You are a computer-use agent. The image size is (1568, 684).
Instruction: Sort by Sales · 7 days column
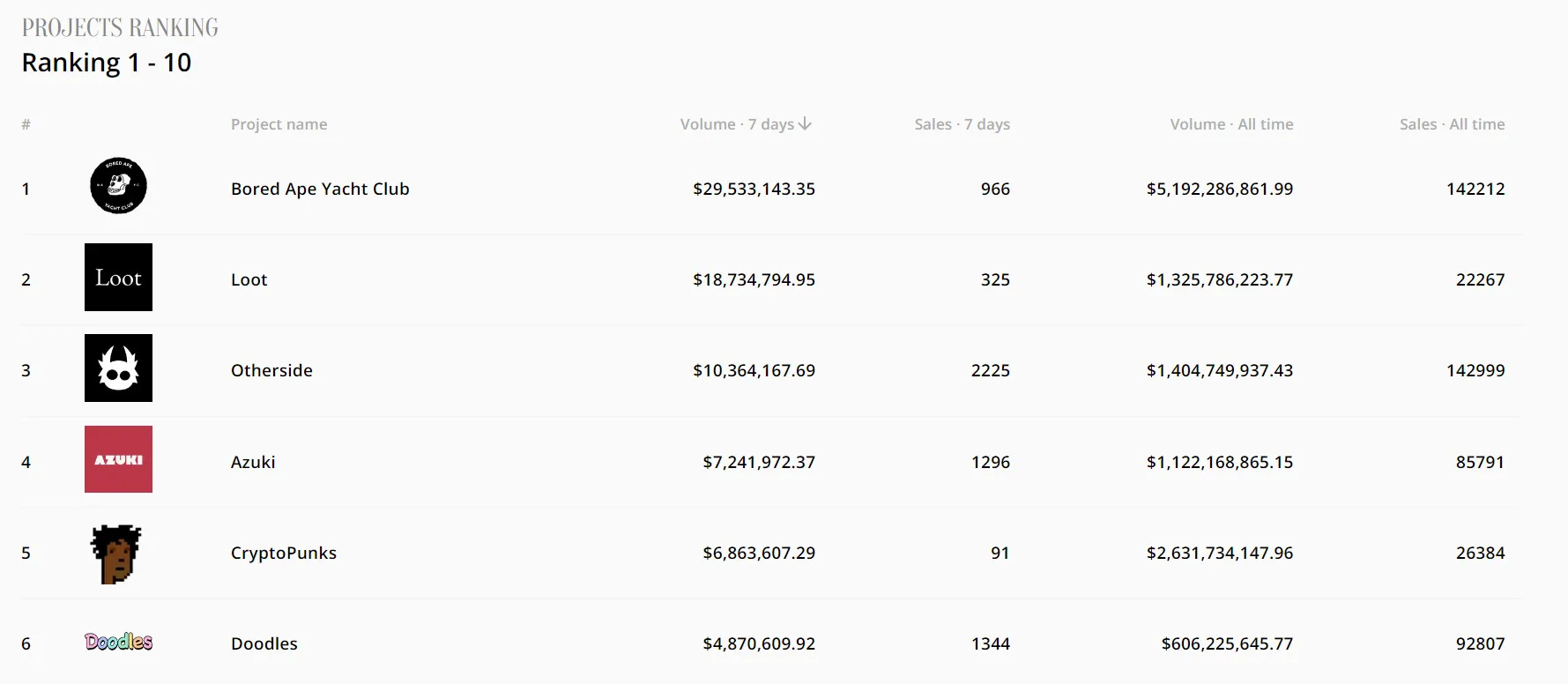pos(962,124)
